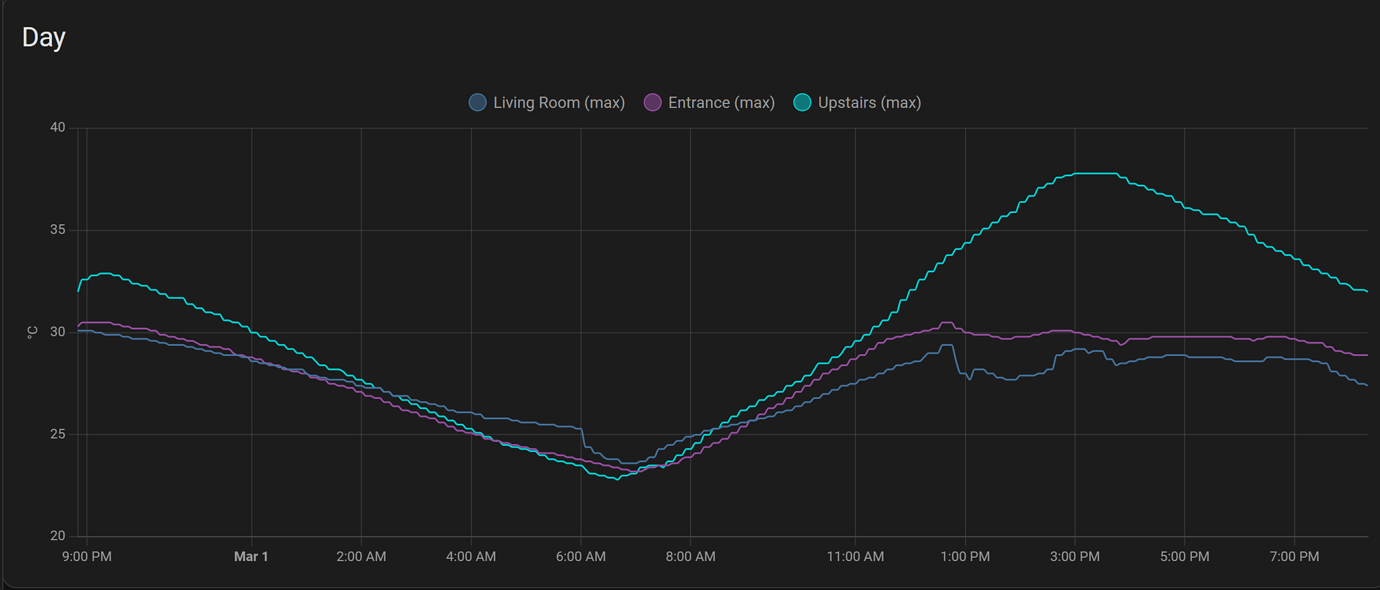This screenshot has height=590, width=1380.
Task: Click the Mar 1 axis label
Action: tap(253, 557)
